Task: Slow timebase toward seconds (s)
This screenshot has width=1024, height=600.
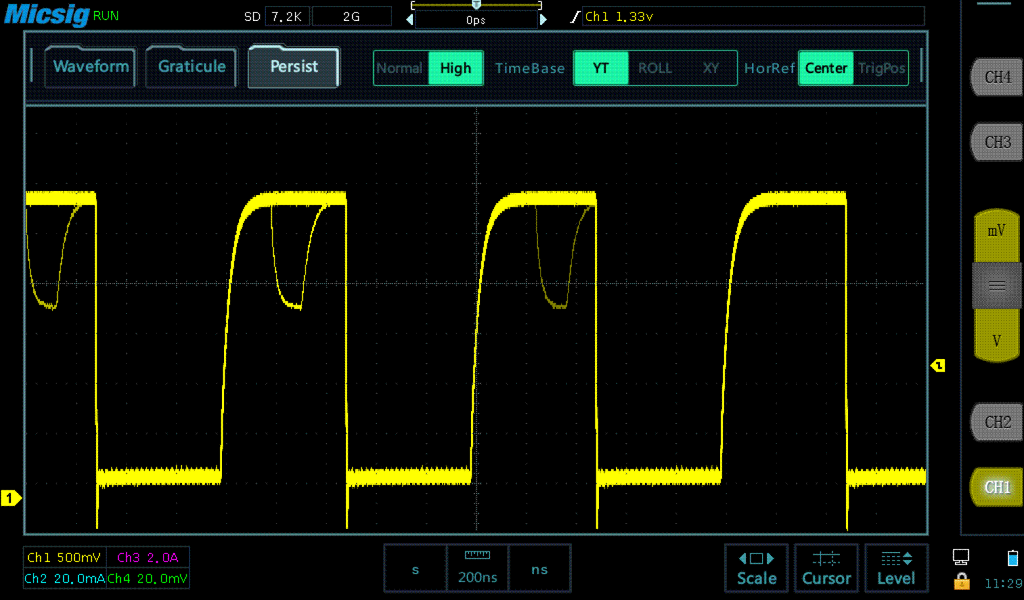Action: (x=415, y=569)
